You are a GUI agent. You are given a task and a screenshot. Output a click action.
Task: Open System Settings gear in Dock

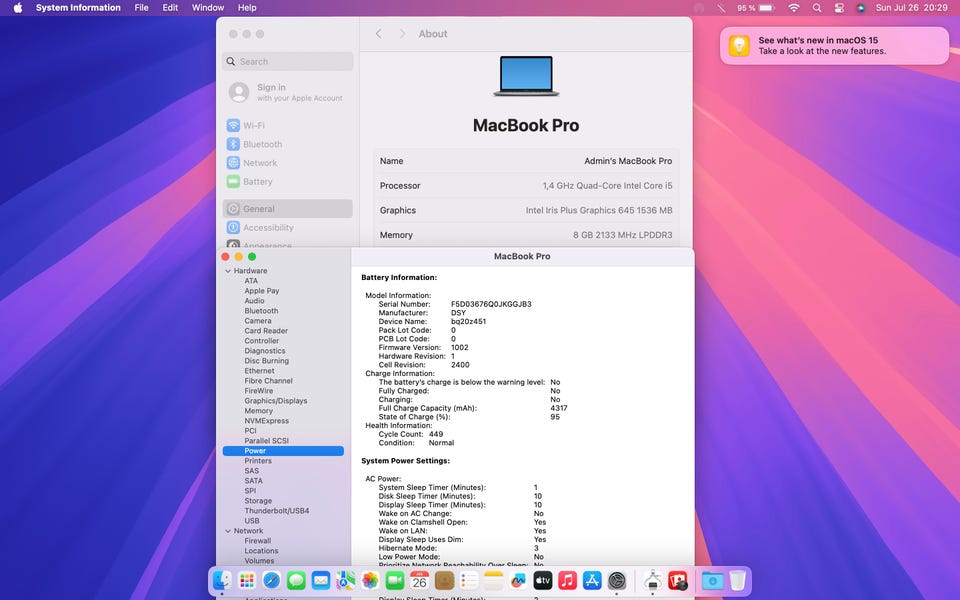(617, 580)
